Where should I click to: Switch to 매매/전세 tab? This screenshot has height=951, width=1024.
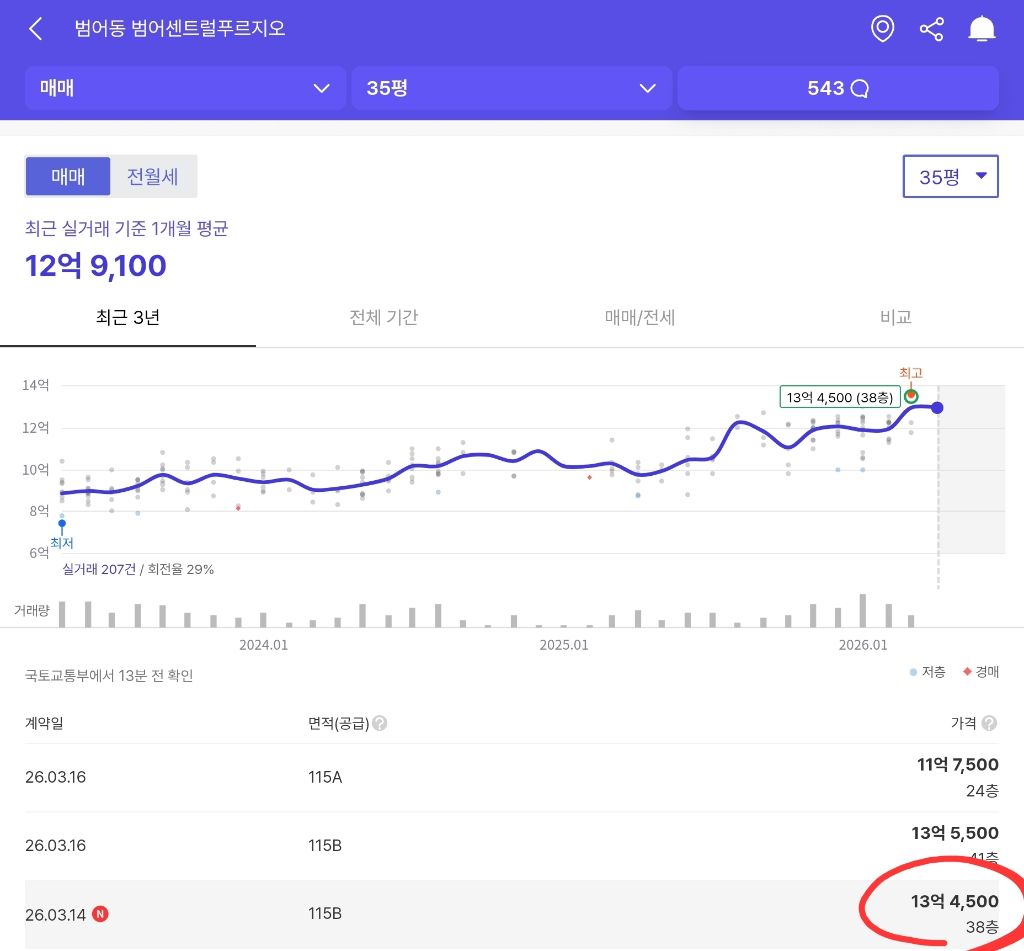[x=639, y=317]
